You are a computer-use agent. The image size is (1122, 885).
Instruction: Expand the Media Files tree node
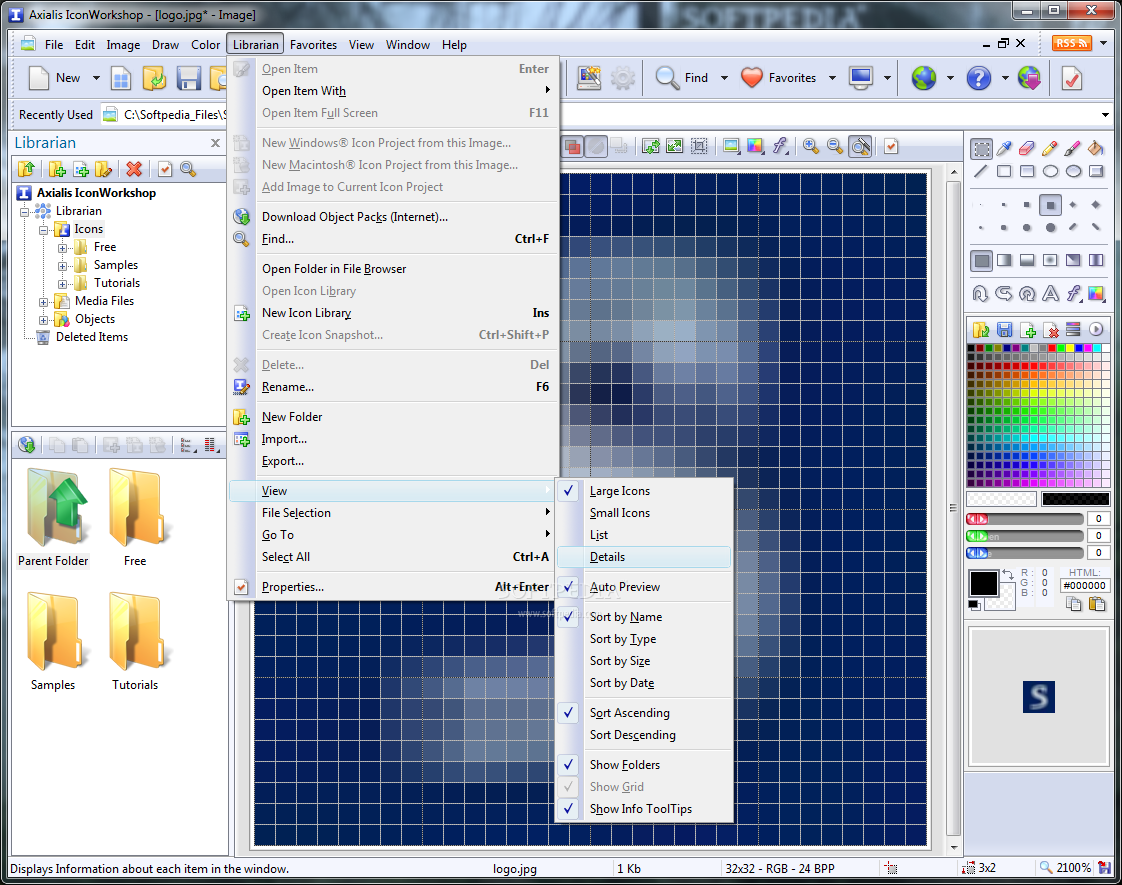pyautogui.click(x=44, y=302)
